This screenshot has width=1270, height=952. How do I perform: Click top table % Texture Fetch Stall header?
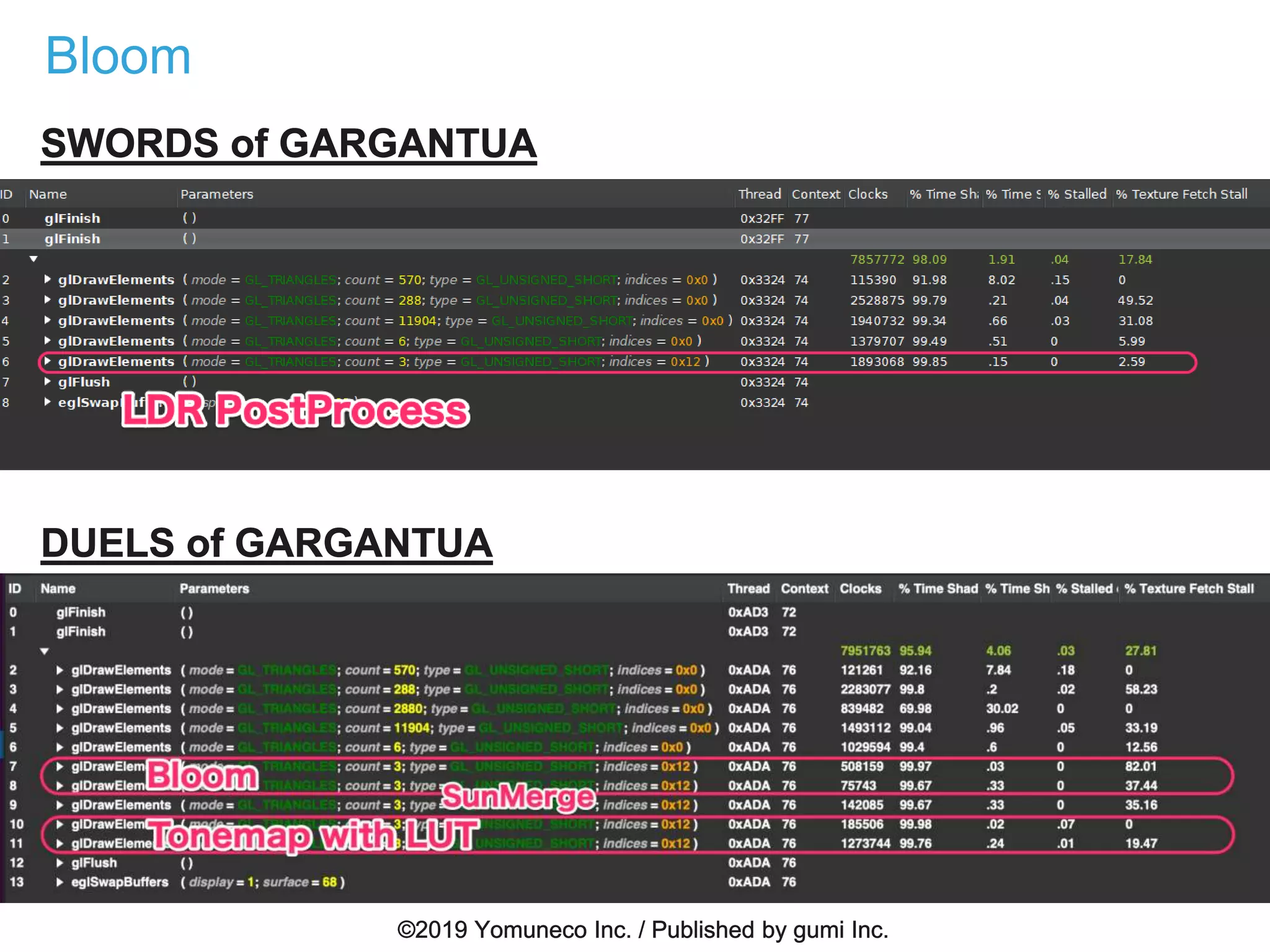tap(1181, 194)
